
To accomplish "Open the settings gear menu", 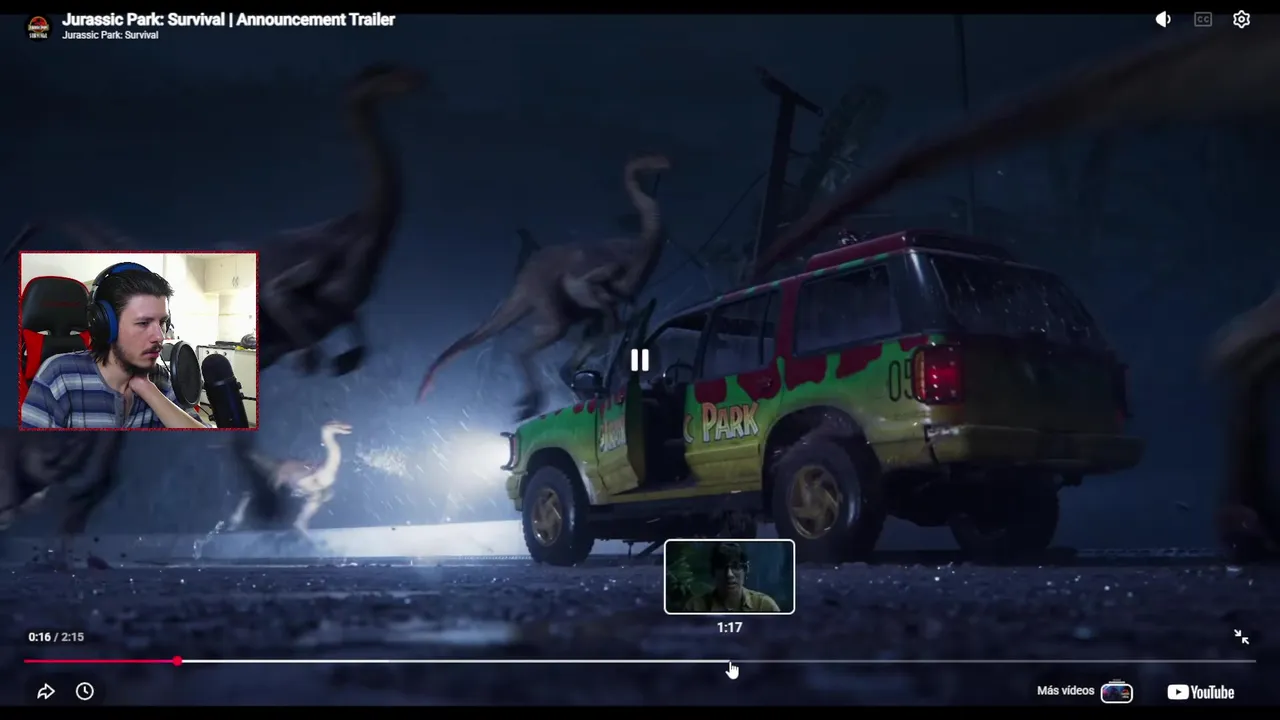I will tap(1242, 19).
